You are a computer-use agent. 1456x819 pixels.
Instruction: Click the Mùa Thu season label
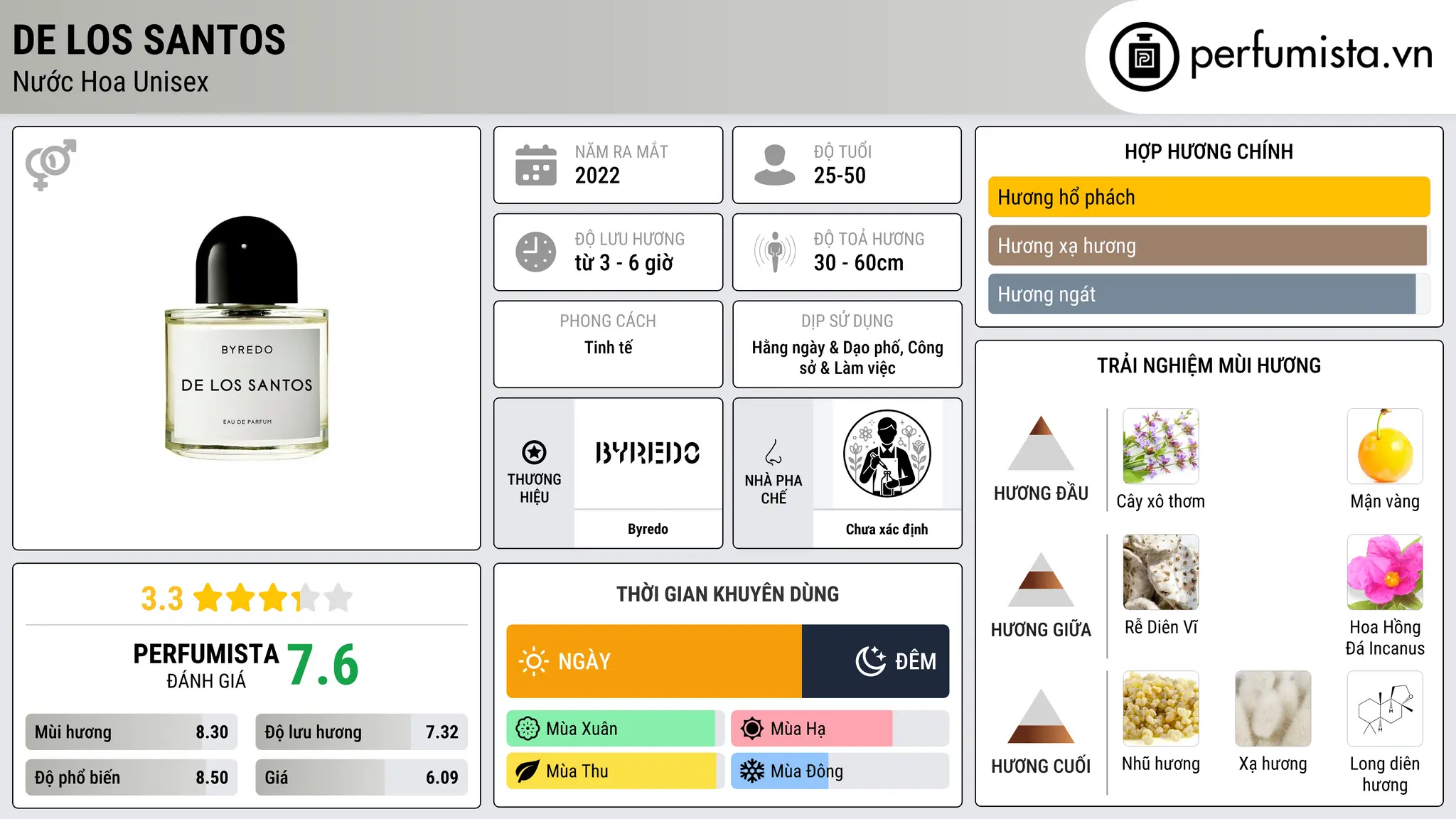(x=577, y=771)
